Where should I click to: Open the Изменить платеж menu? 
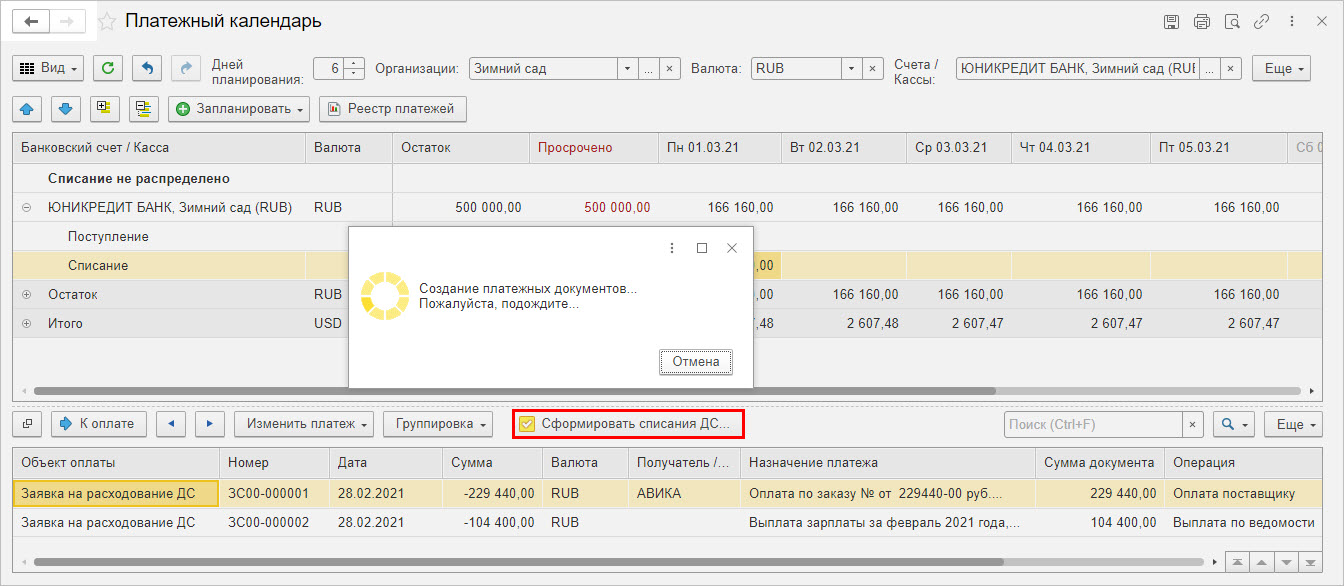304,424
